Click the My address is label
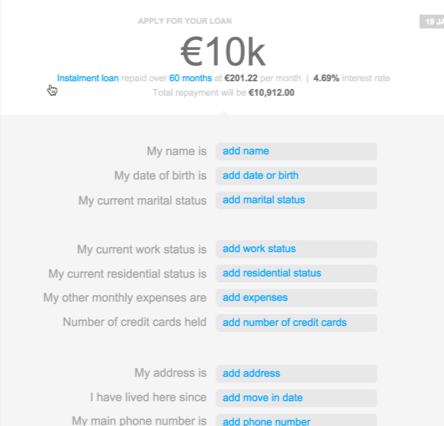Screen dimensions: 444x426 [170, 373]
